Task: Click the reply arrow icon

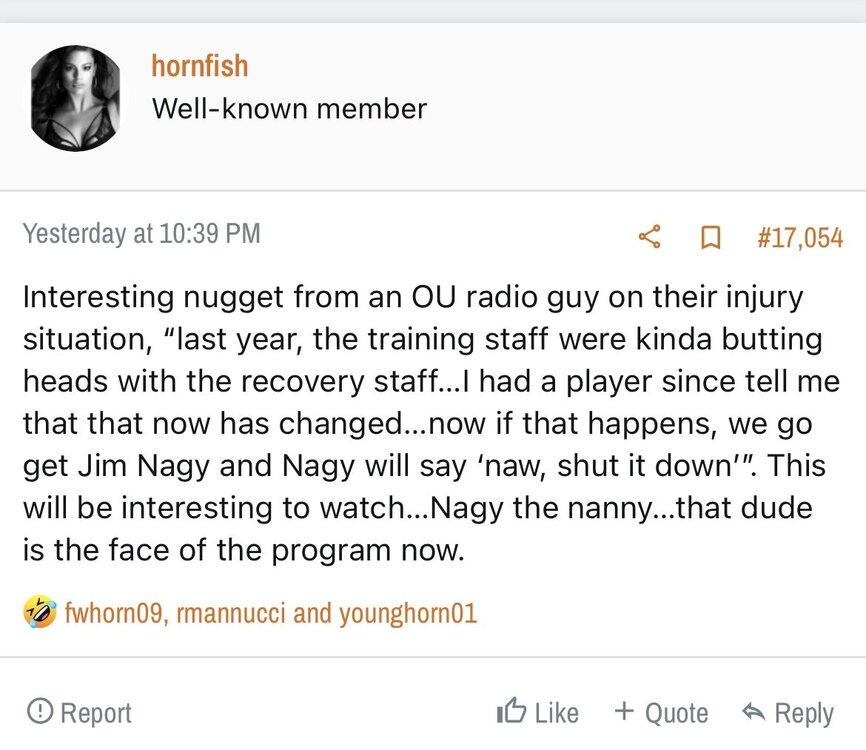Action: 753,712
